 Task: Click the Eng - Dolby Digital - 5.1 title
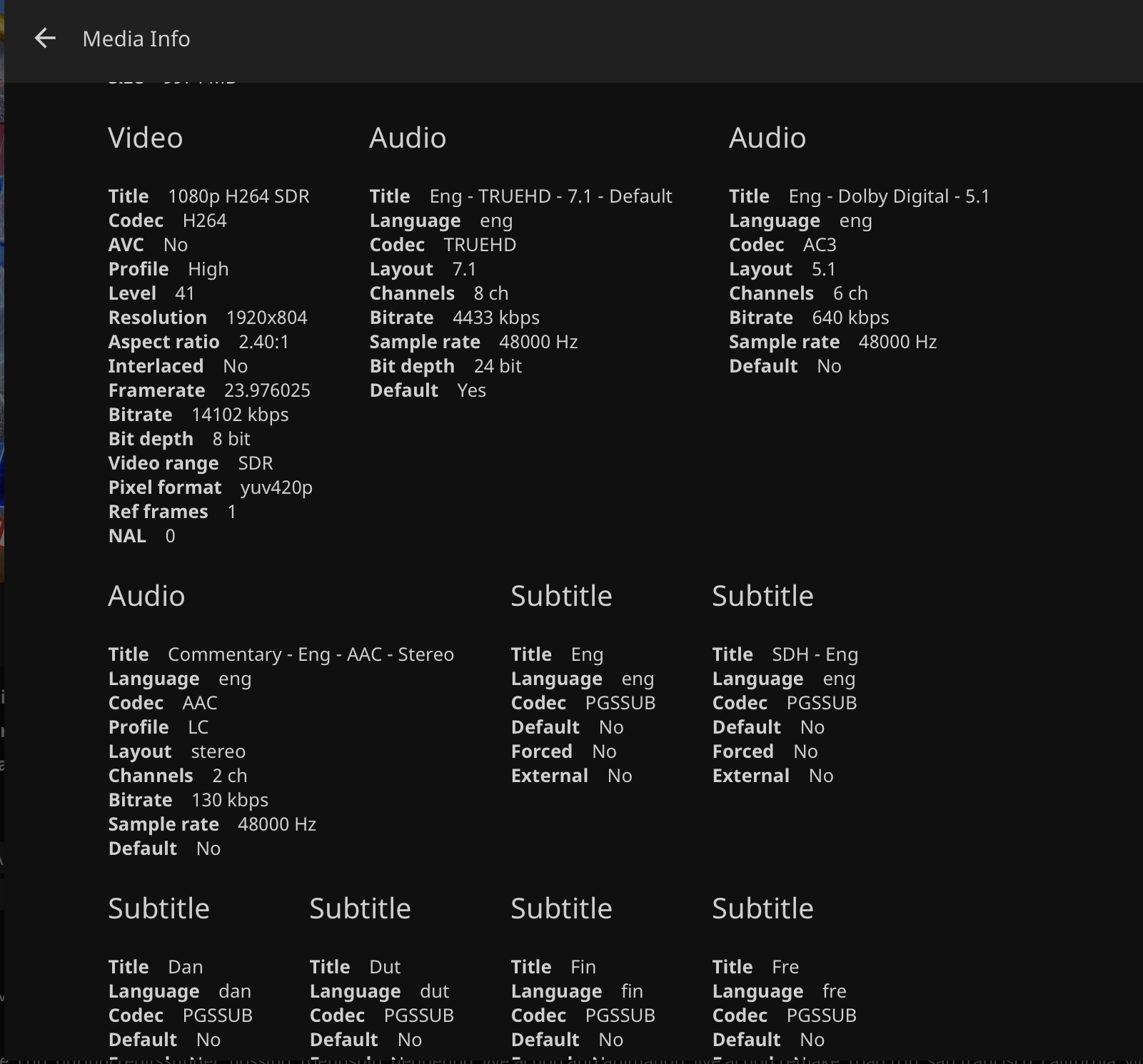888,196
